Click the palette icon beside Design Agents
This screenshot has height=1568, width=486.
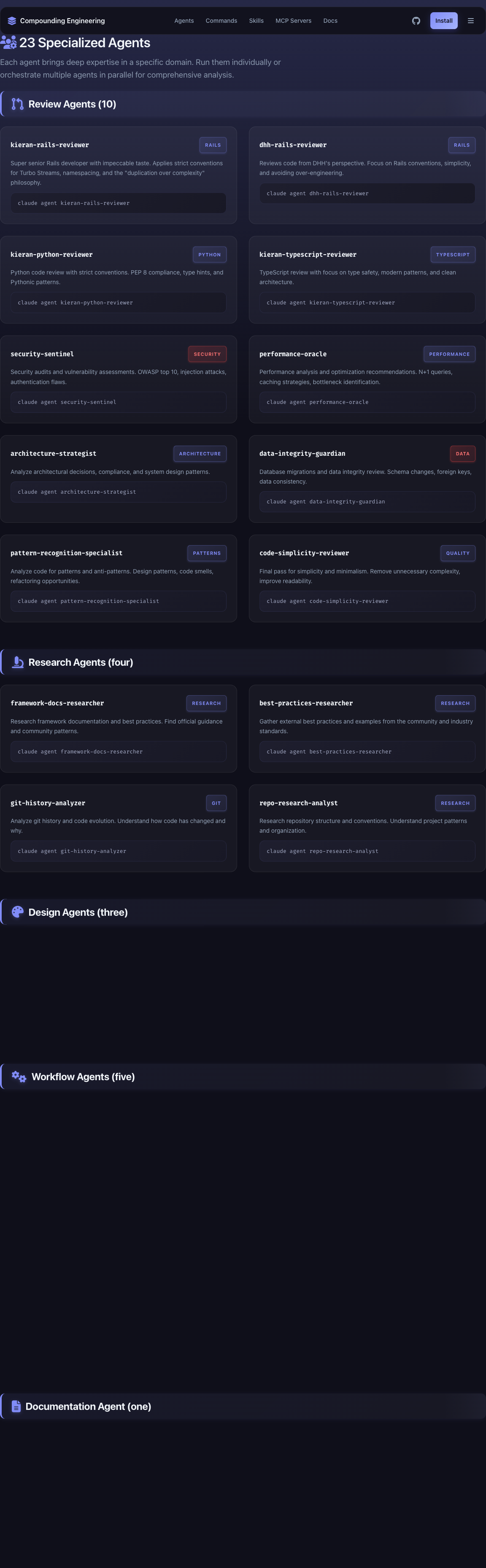point(18,912)
